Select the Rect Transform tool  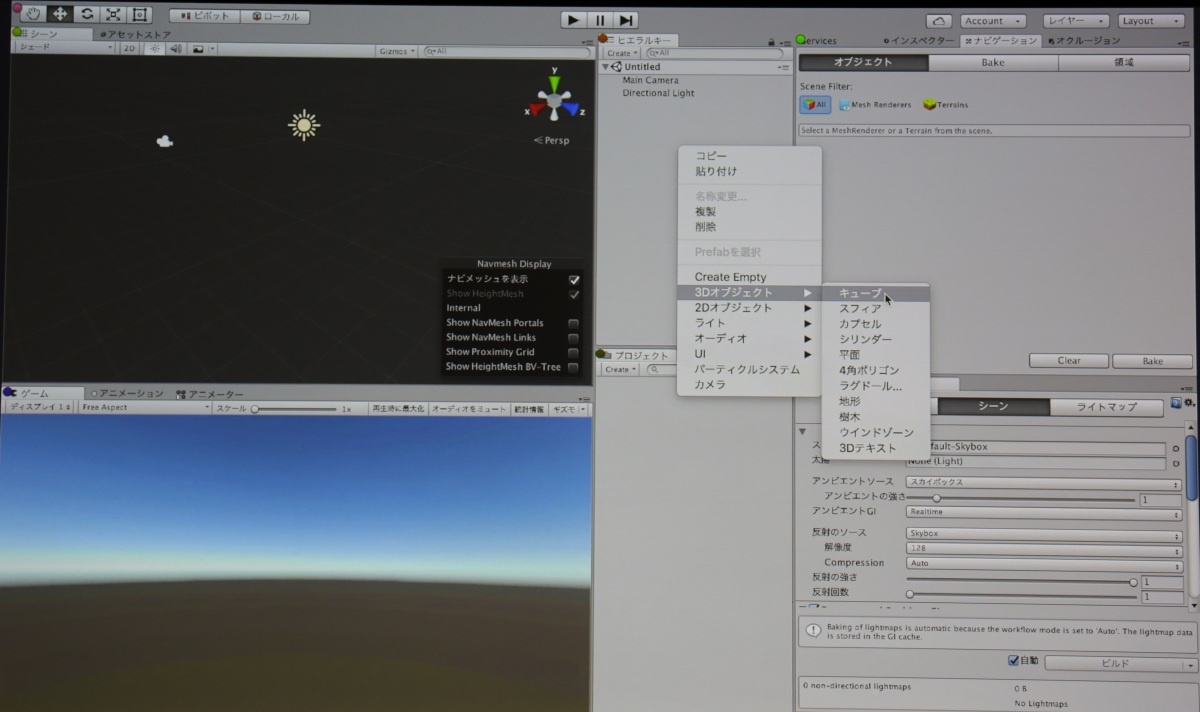click(139, 15)
